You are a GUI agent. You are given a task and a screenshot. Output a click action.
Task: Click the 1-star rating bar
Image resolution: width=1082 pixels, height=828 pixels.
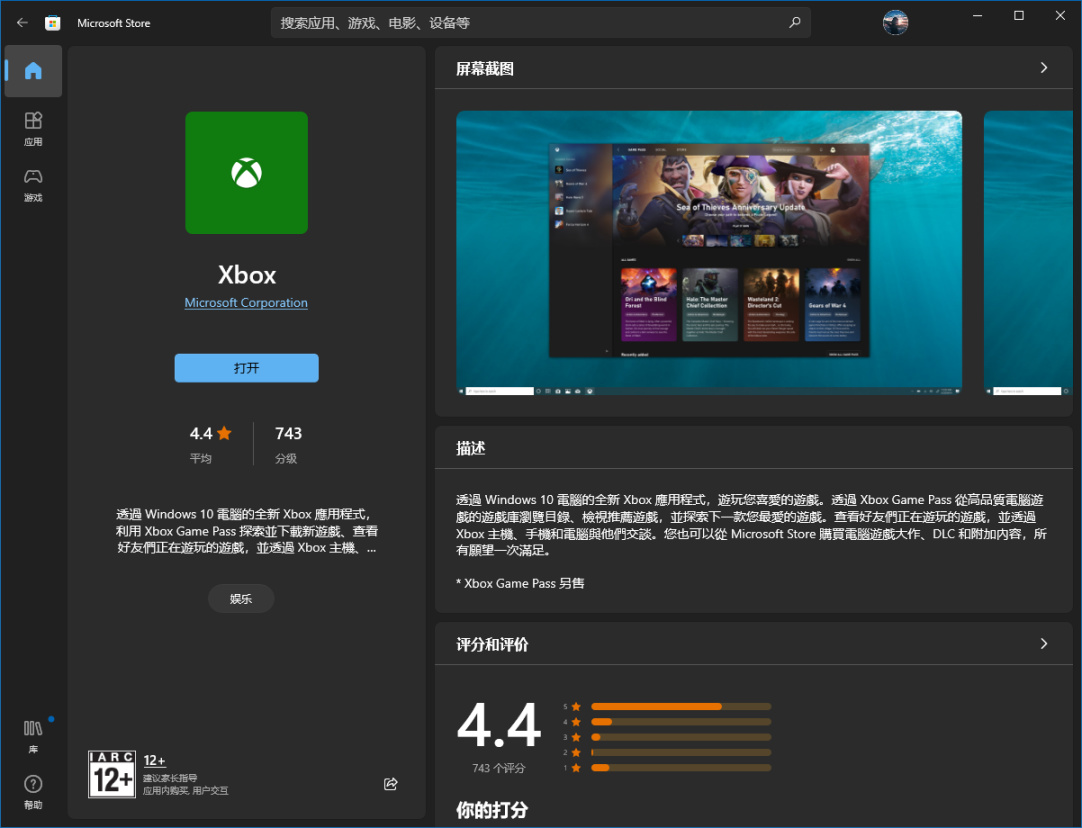[680, 767]
